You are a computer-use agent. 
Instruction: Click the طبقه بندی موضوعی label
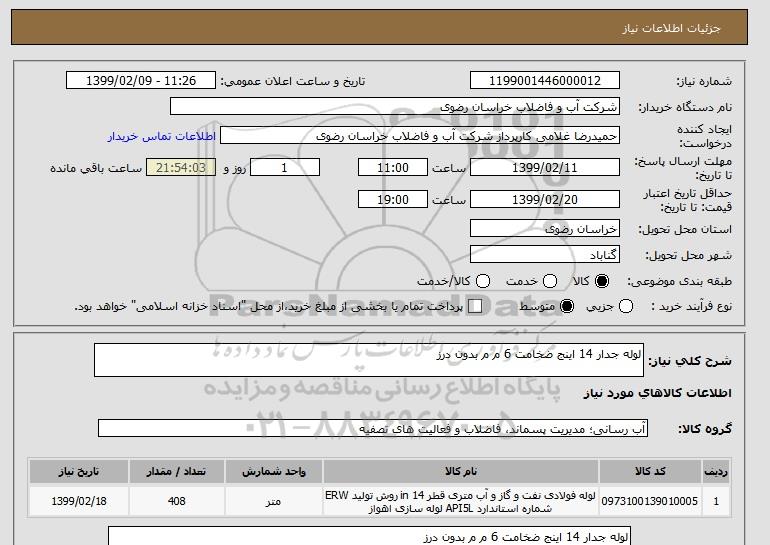pos(679,281)
